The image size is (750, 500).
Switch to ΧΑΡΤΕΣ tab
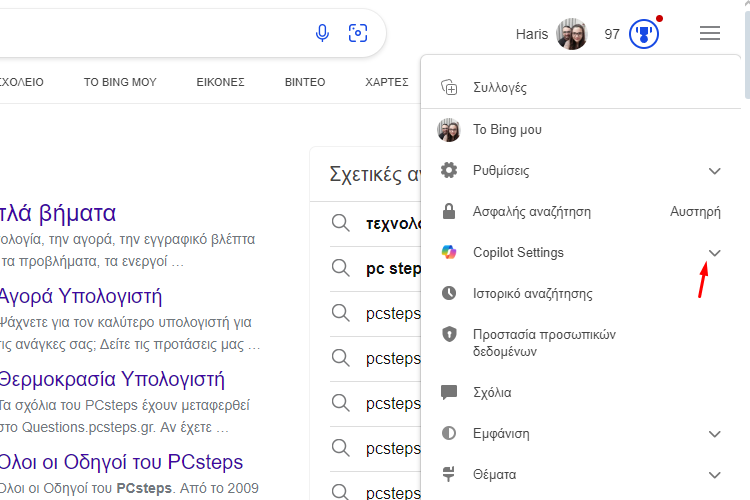point(387,82)
